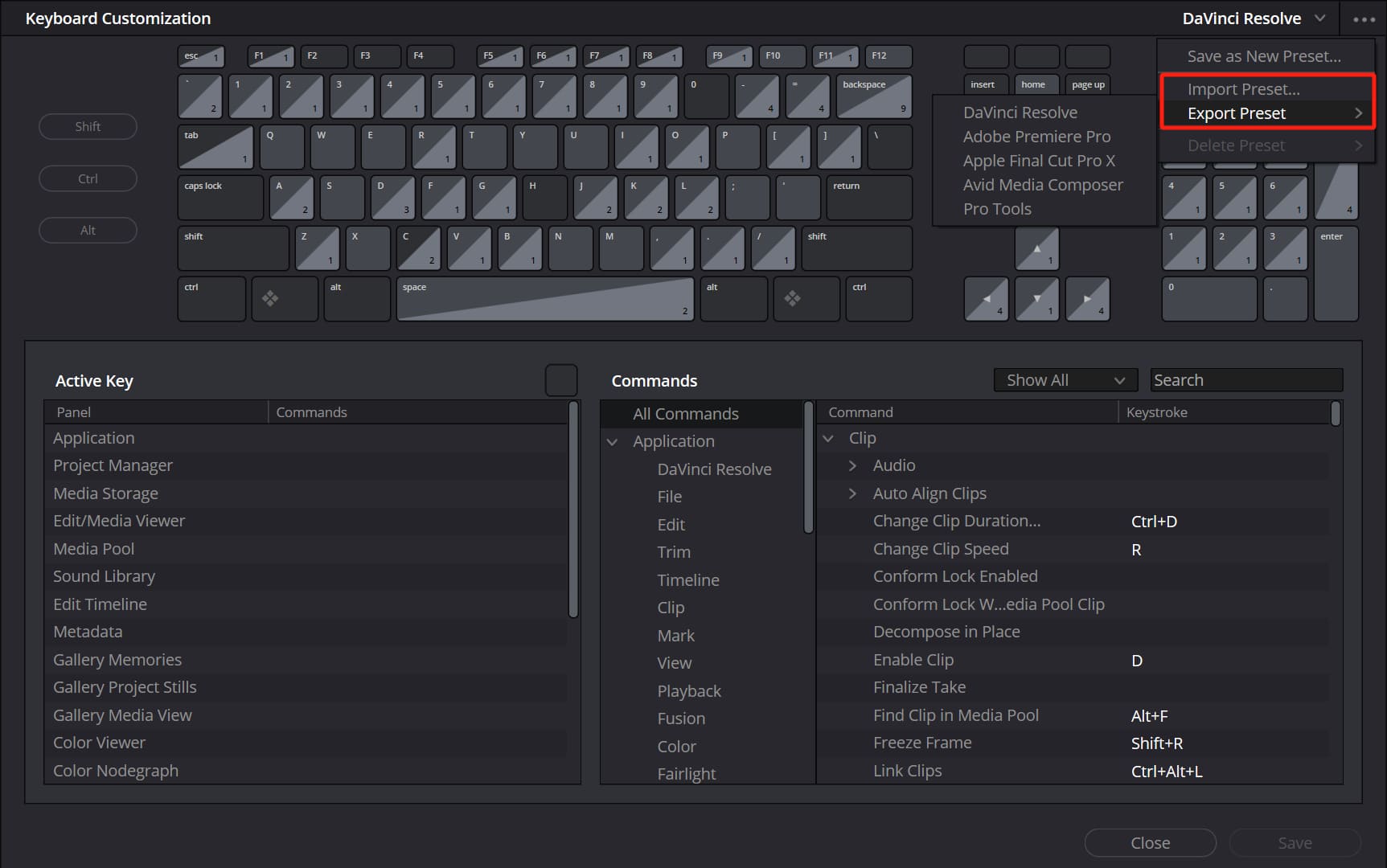
Task: Click Save as New Preset option
Action: point(1263,56)
